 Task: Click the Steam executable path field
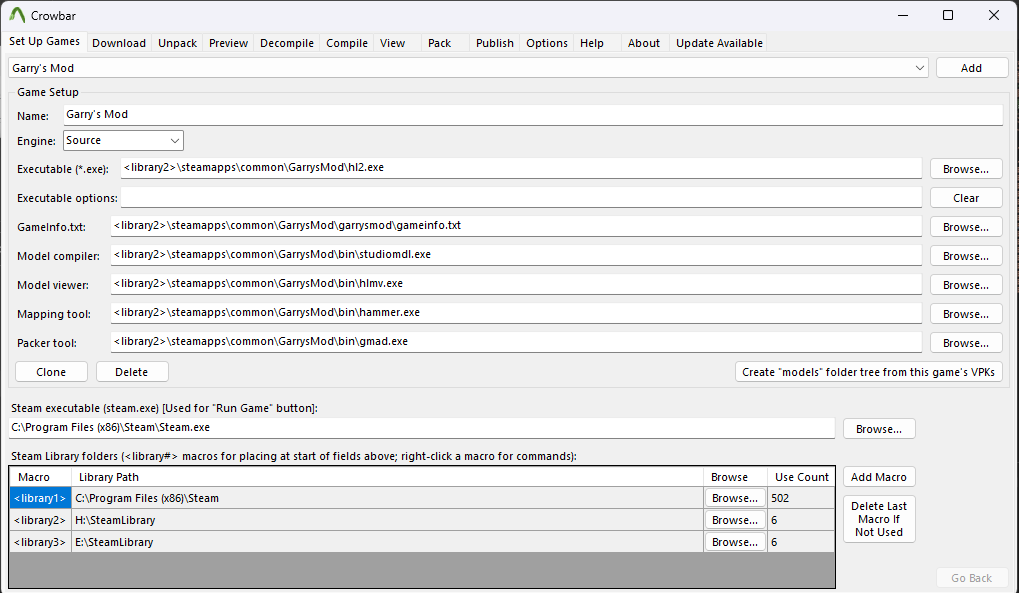pos(422,428)
